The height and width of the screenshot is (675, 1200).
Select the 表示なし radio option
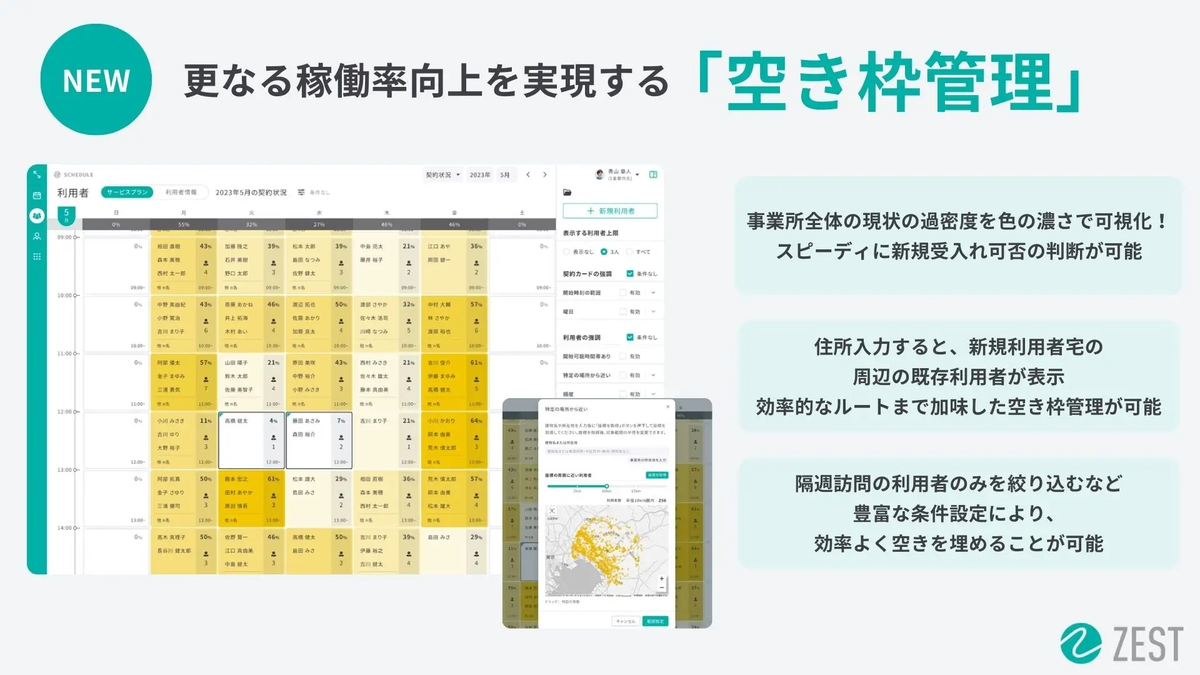pyautogui.click(x=566, y=252)
